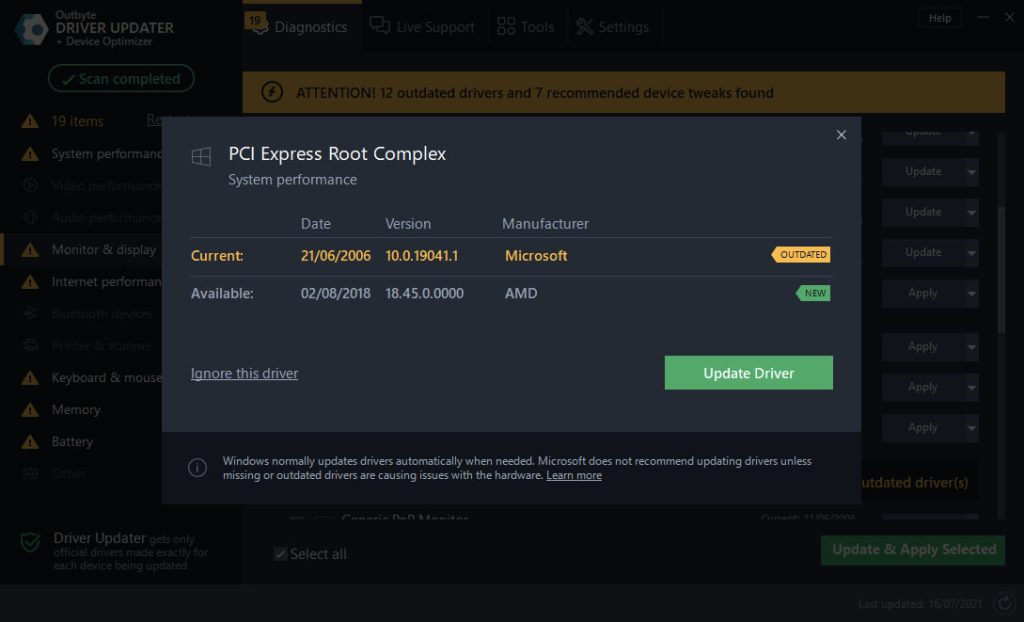Select 19 items in sidebar

tap(78, 121)
